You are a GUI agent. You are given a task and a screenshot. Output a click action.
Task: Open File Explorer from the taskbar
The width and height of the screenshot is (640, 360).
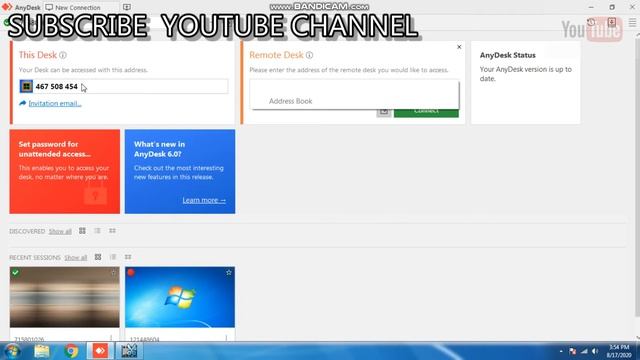click(x=42, y=351)
